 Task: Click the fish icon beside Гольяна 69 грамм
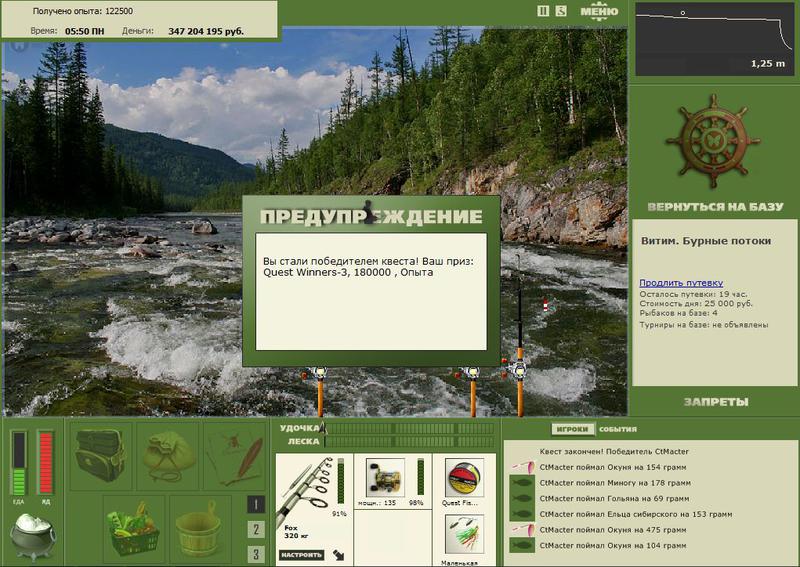pyautogui.click(x=522, y=499)
